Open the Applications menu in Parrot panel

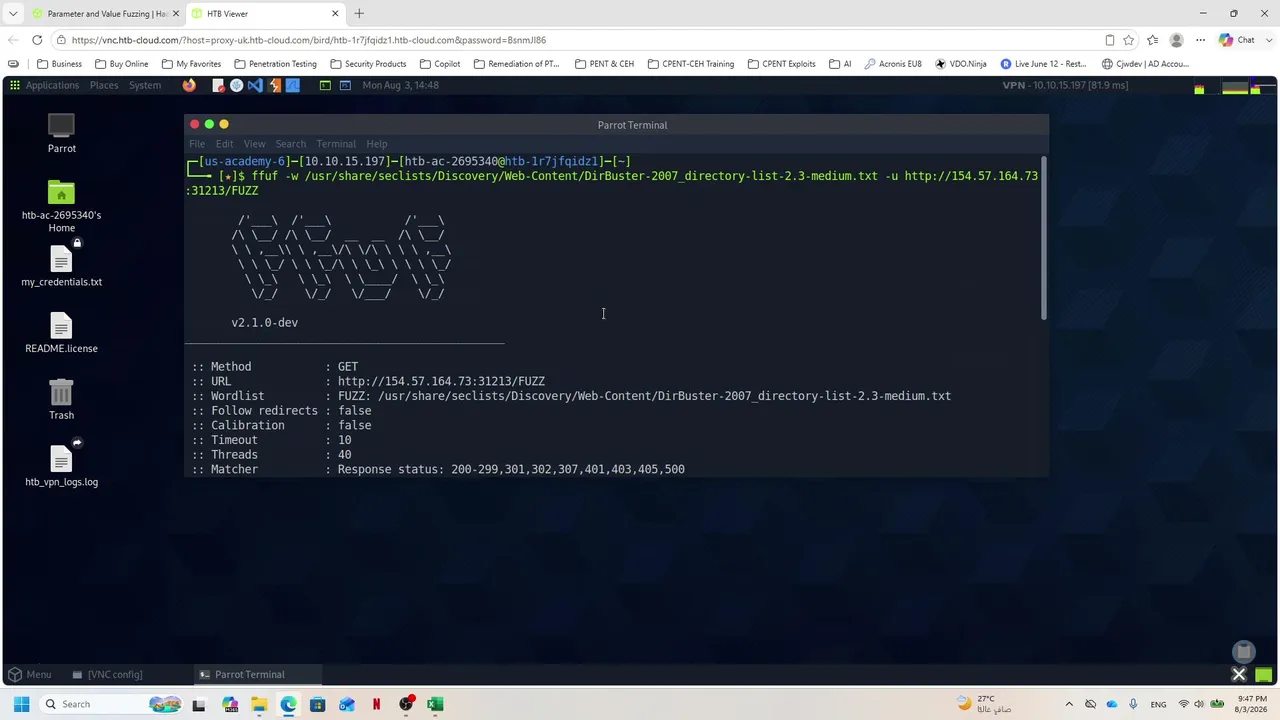52,85
